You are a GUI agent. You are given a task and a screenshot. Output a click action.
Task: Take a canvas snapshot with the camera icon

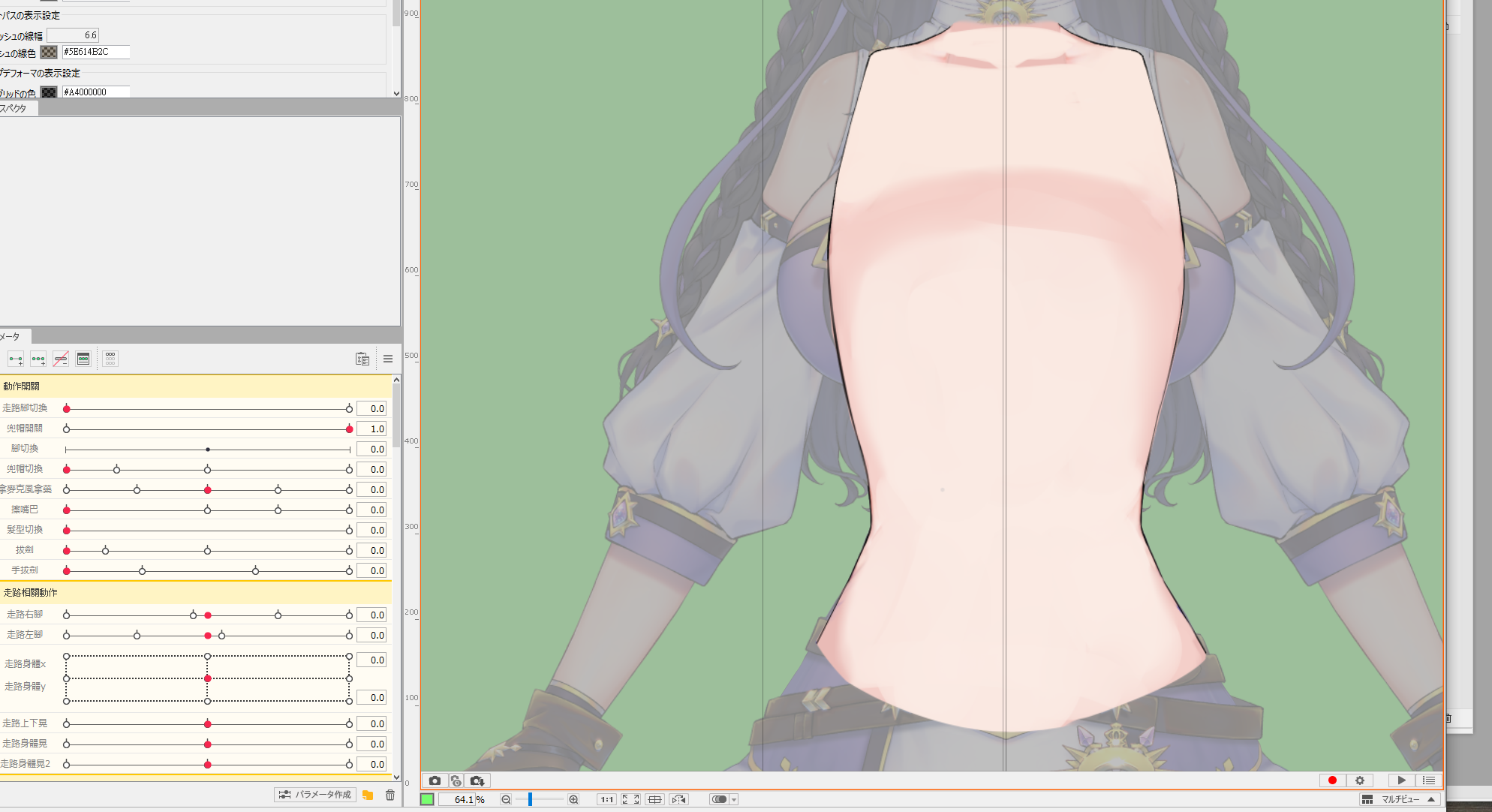[435, 780]
